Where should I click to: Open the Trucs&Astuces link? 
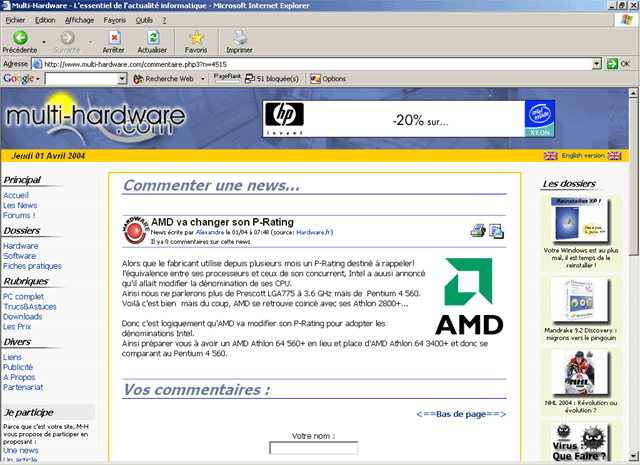coord(30,307)
